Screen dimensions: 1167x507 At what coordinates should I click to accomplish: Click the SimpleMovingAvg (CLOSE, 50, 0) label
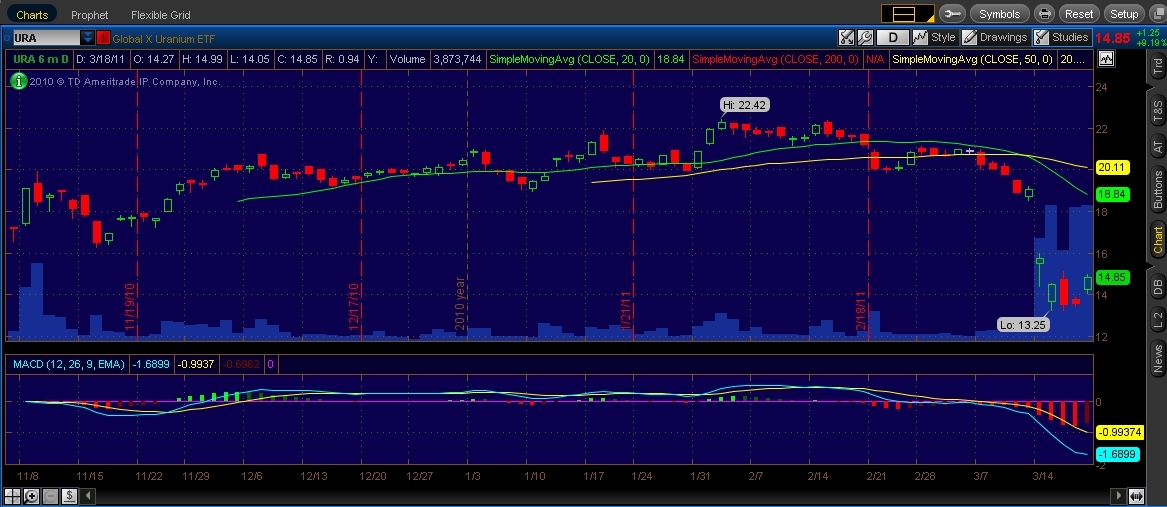973,59
